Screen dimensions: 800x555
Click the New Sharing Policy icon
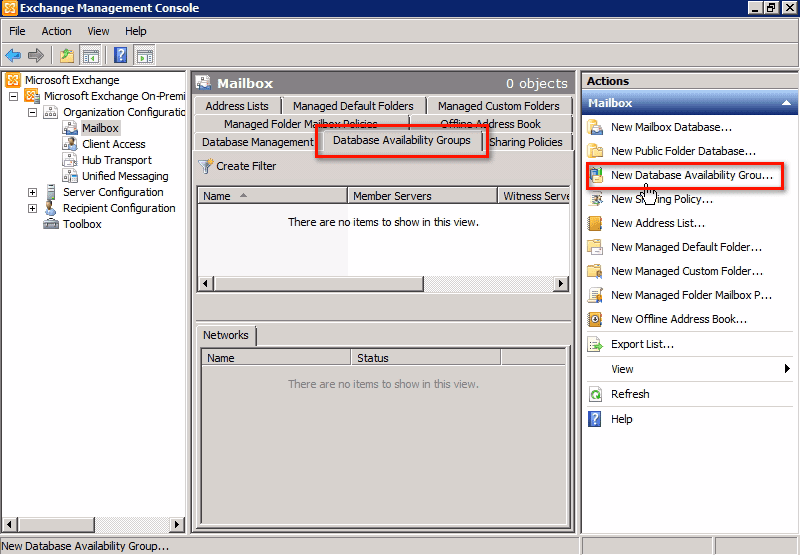click(x=595, y=199)
